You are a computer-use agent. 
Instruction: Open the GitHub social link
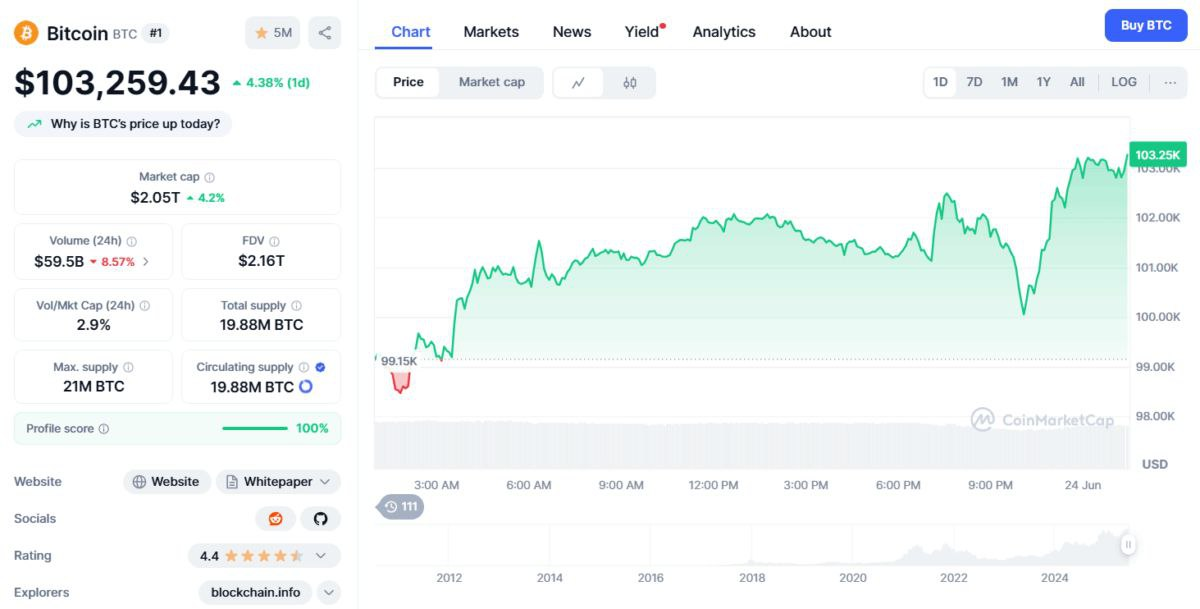coord(321,519)
